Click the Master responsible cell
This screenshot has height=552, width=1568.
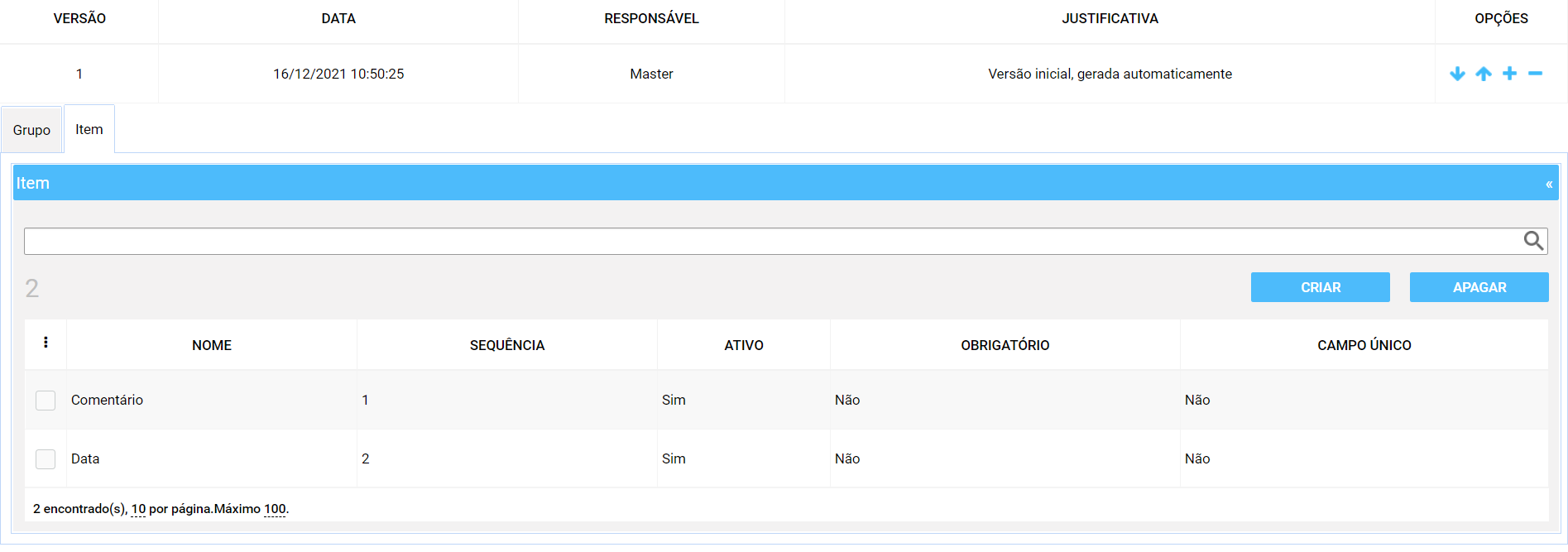[x=651, y=74]
